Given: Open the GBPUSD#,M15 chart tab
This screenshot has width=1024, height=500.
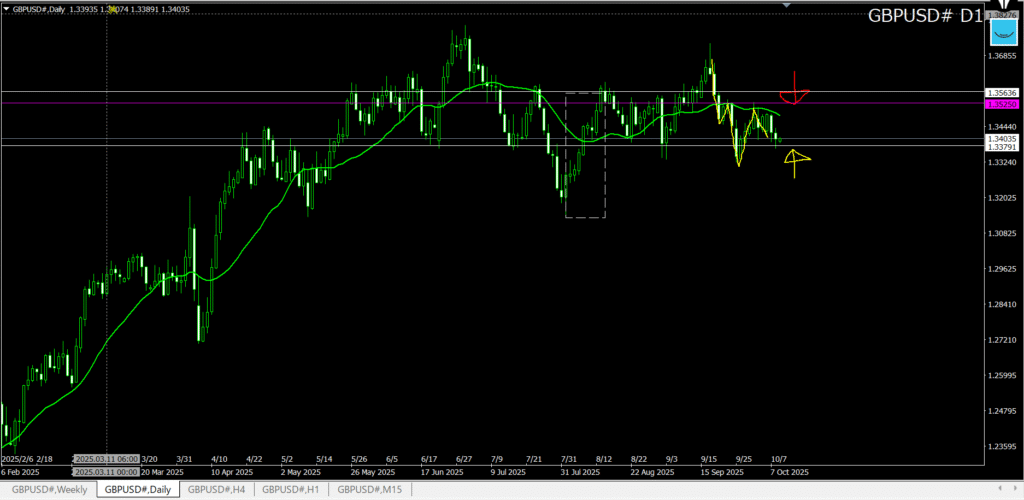Looking at the screenshot, I should click(x=370, y=489).
